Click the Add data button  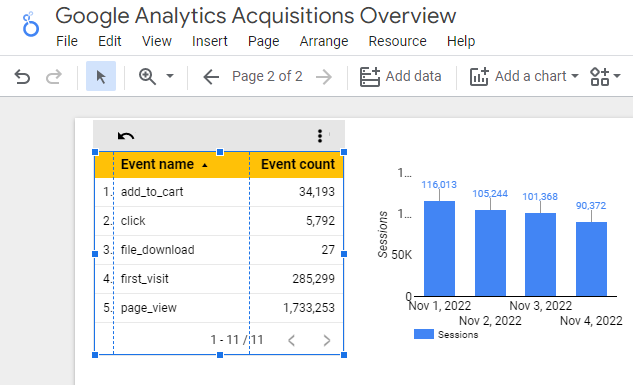tap(400, 76)
